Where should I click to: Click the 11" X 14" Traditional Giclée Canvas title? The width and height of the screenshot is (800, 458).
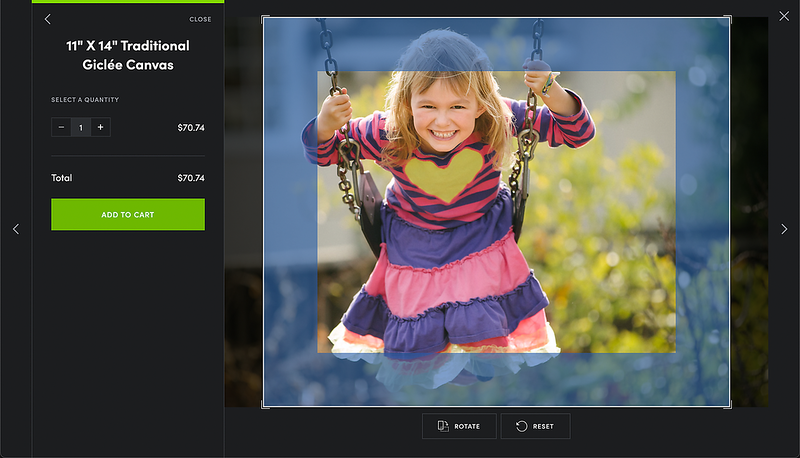[x=128, y=55]
